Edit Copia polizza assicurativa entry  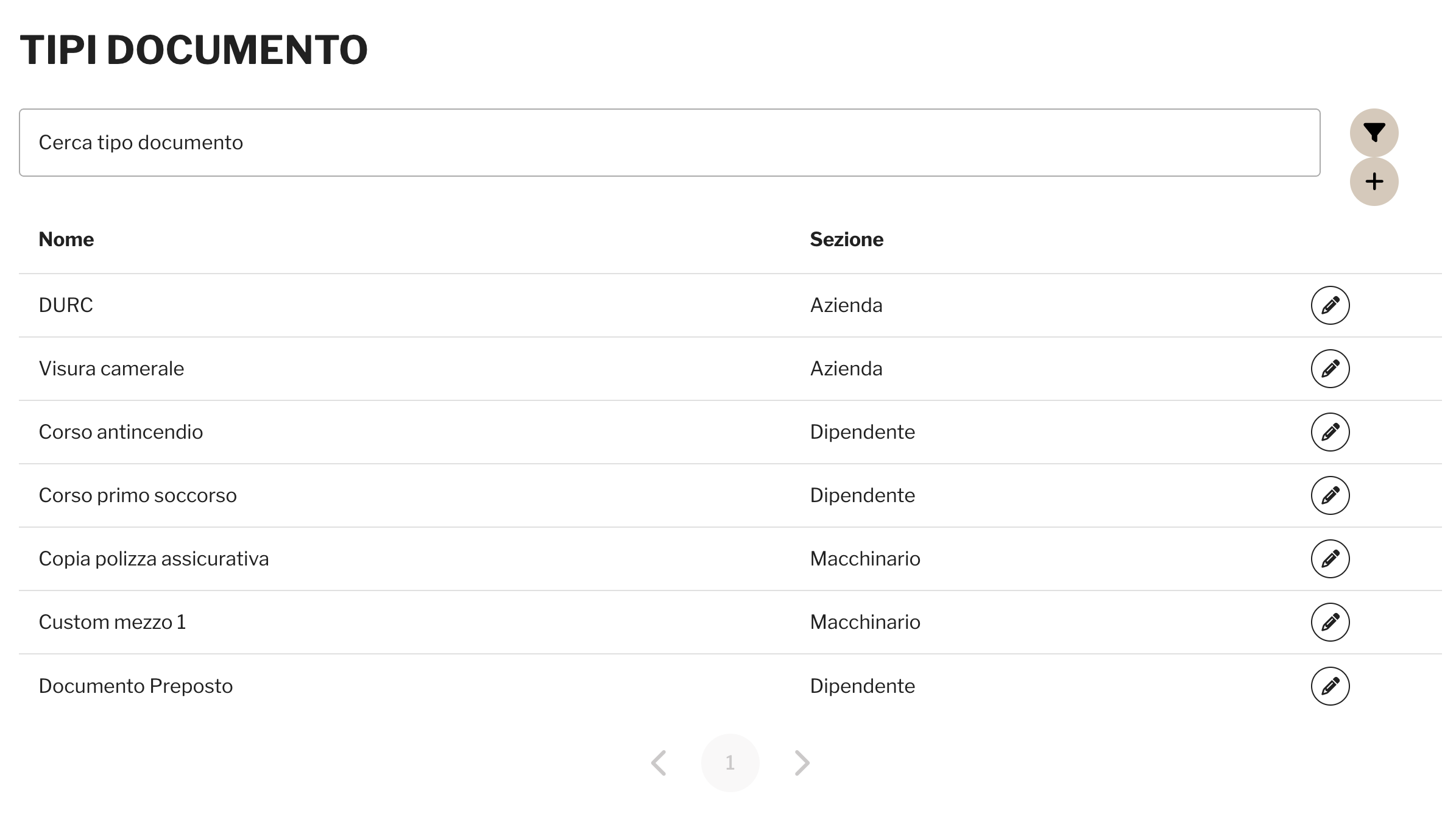[1330, 559]
